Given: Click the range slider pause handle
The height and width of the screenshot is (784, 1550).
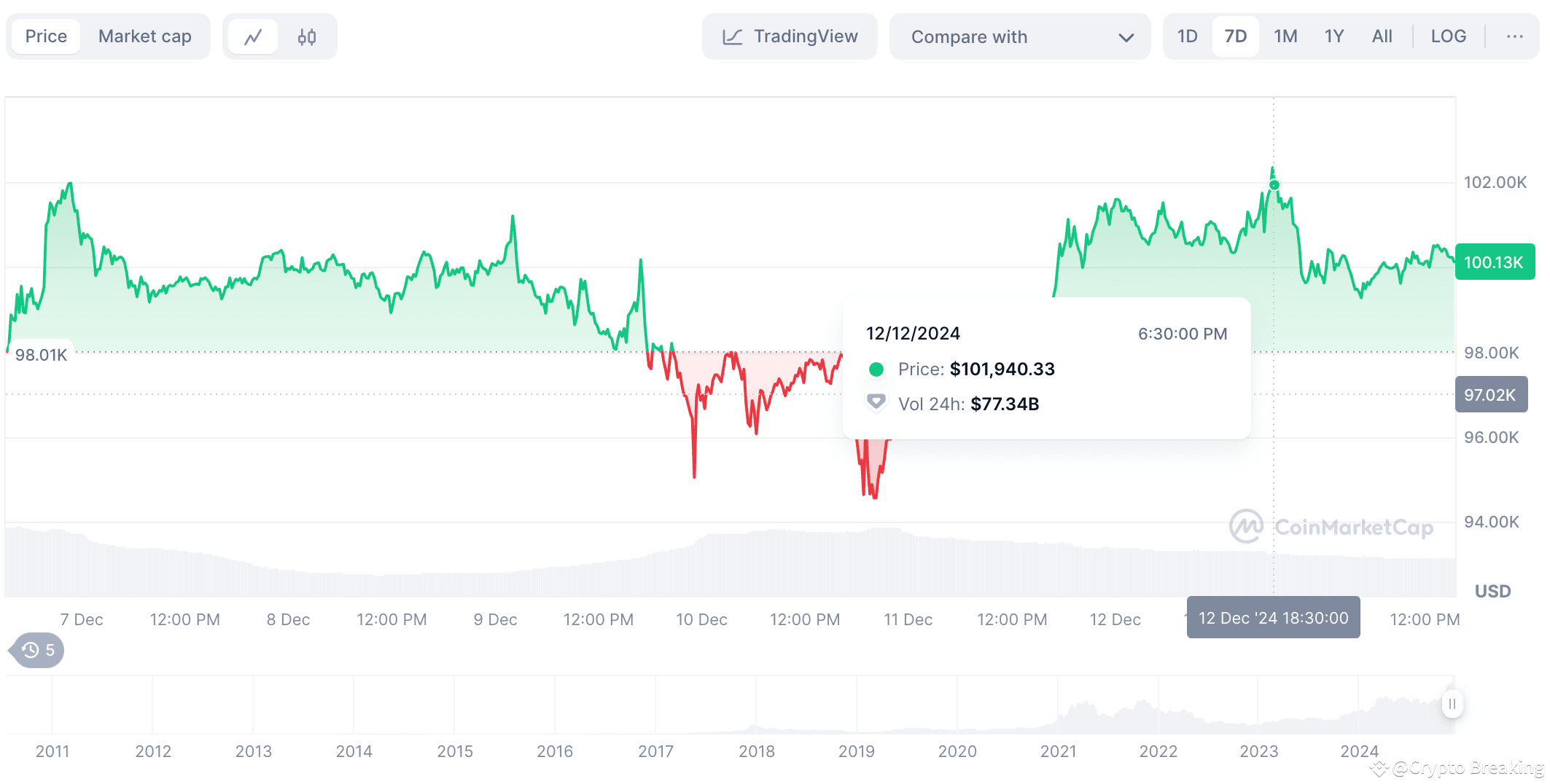Looking at the screenshot, I should pos(1452,704).
